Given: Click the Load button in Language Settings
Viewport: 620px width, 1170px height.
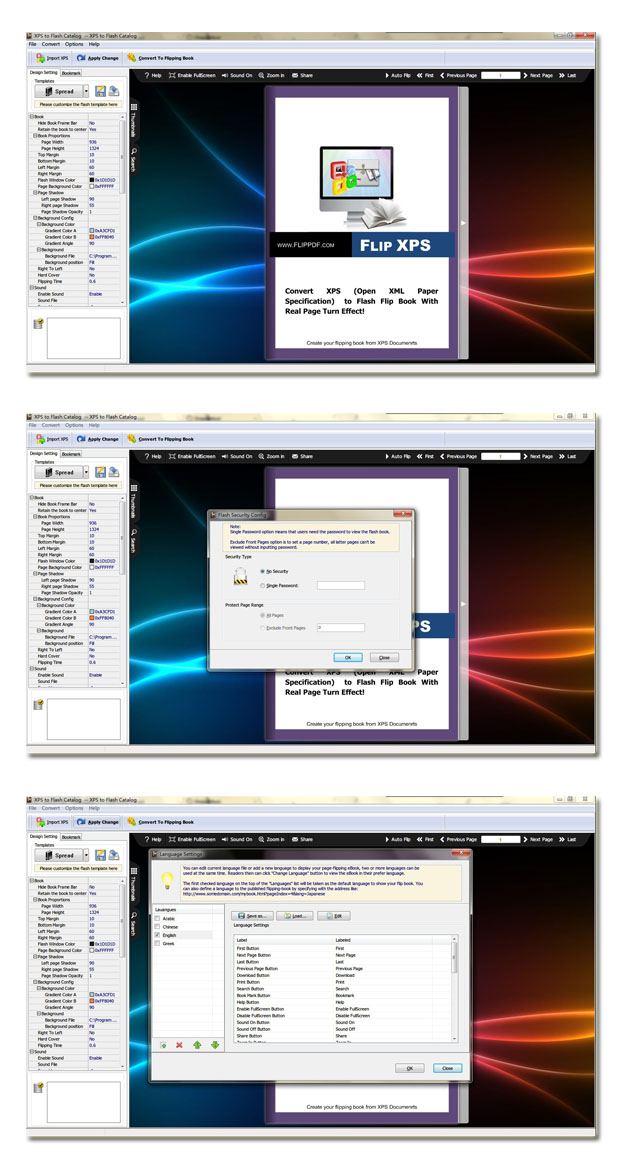Looking at the screenshot, I should 295,915.
